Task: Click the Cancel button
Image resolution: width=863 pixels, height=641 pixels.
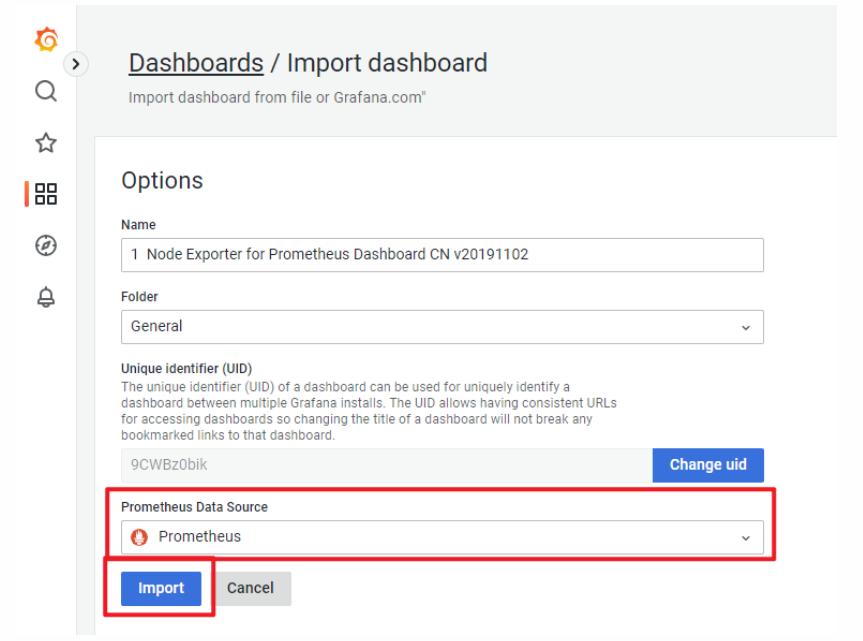Action: pos(250,588)
